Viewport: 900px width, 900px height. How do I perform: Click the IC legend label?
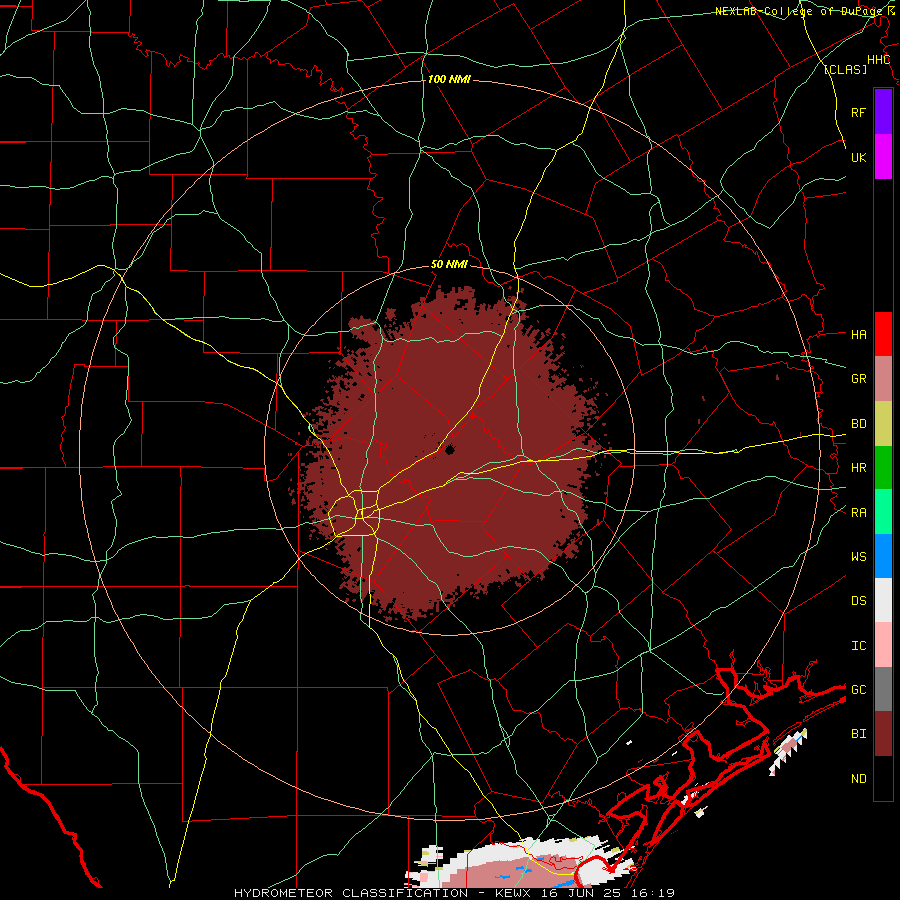[858, 646]
